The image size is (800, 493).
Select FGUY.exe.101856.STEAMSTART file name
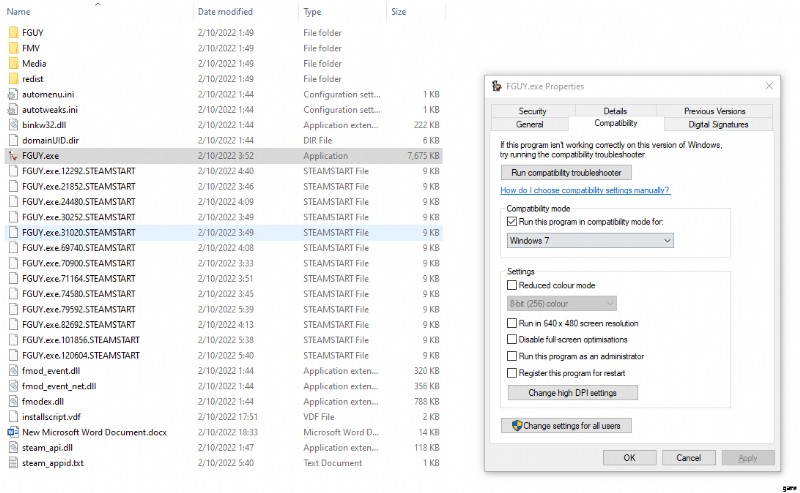tap(81, 340)
